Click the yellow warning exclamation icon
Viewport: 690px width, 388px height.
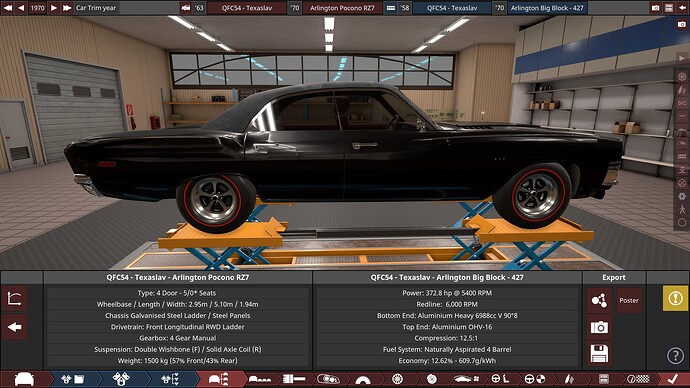coord(675,298)
